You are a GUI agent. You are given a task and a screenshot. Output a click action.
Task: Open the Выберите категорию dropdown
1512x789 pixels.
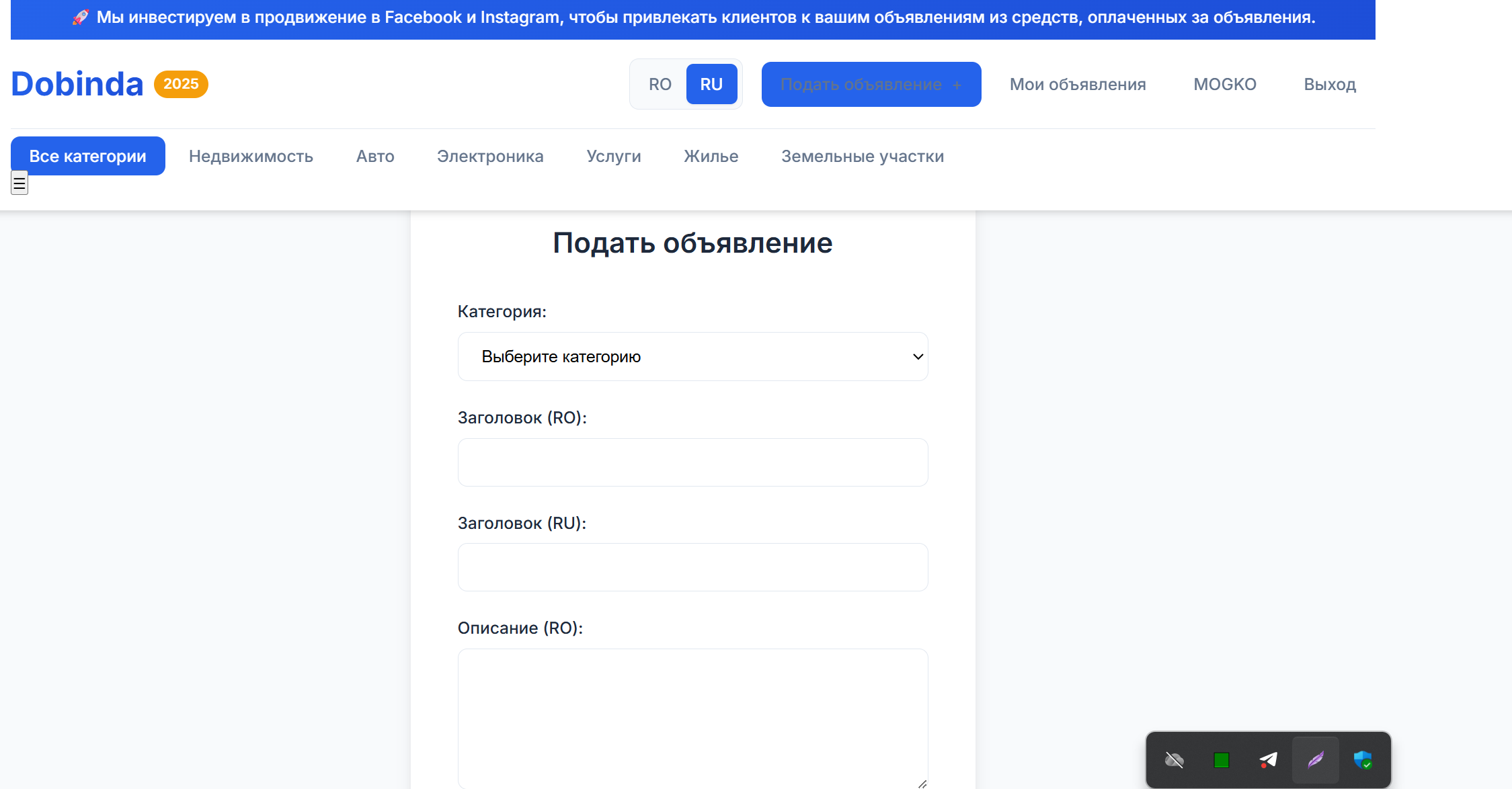[x=692, y=357]
